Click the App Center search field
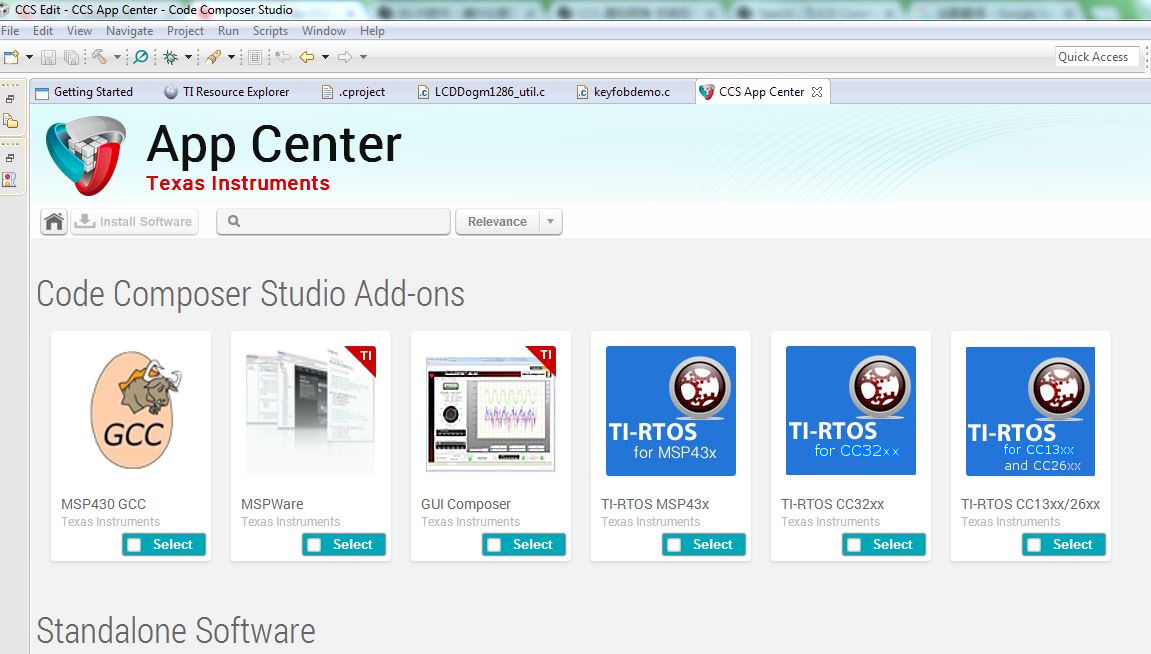Screen dimensions: 1151x654 pos(333,222)
